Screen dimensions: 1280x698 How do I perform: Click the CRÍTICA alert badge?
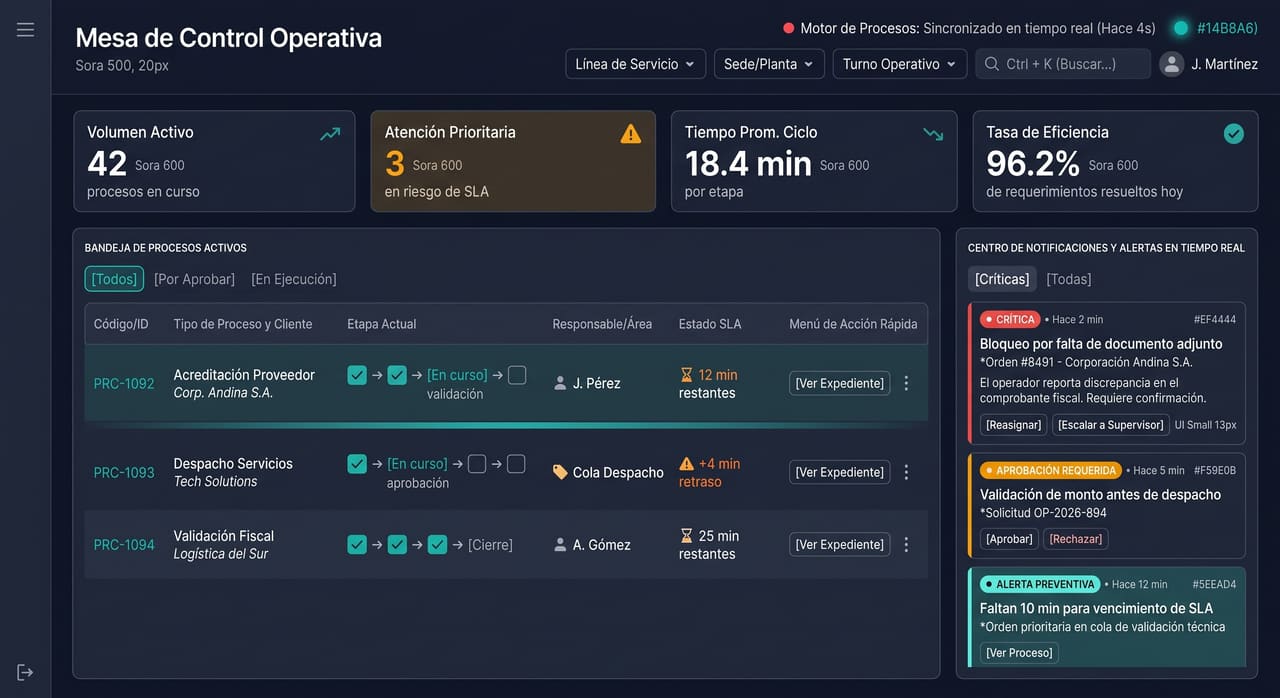click(x=1010, y=319)
